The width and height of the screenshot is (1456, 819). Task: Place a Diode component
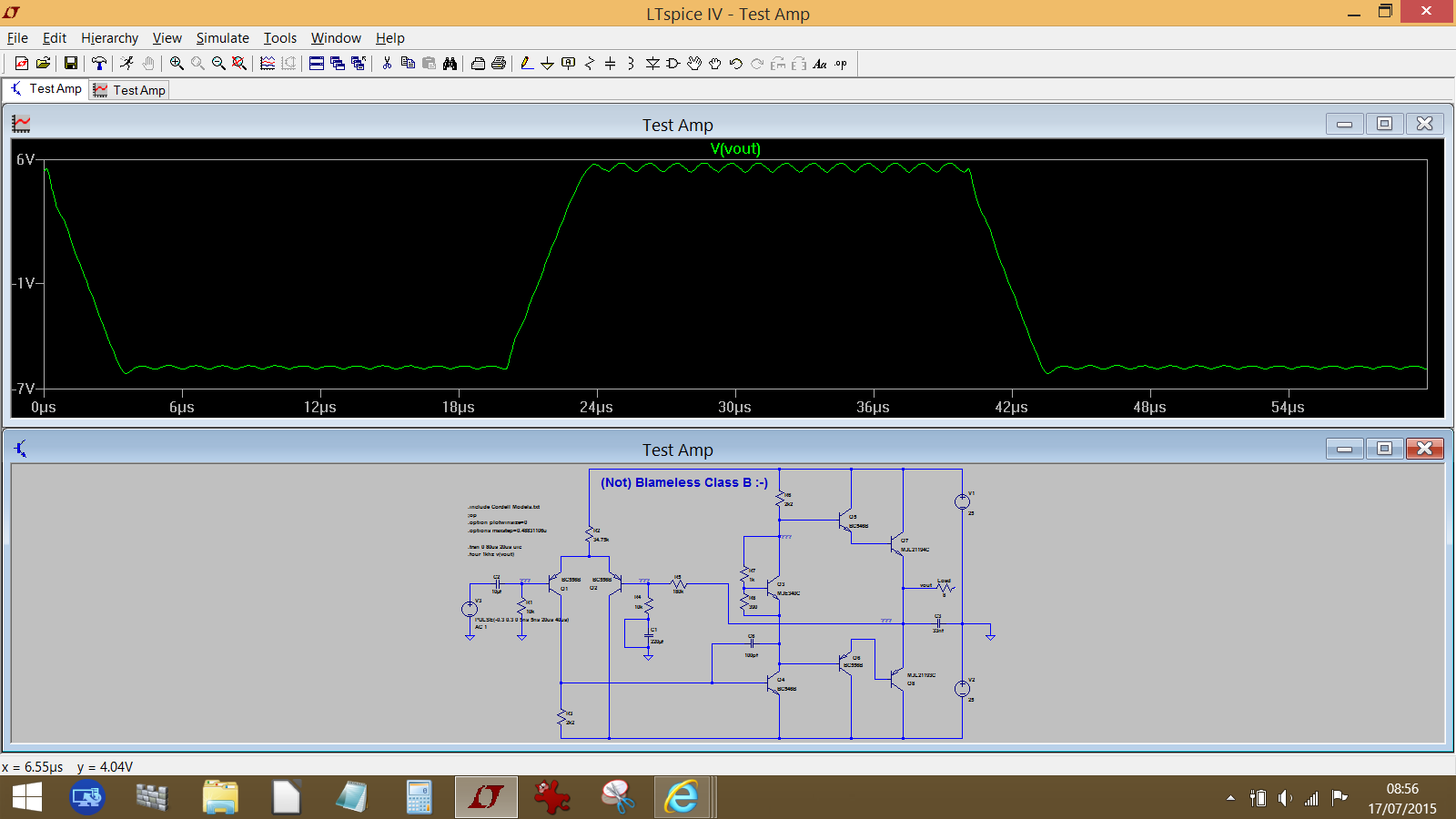pyautogui.click(x=652, y=63)
